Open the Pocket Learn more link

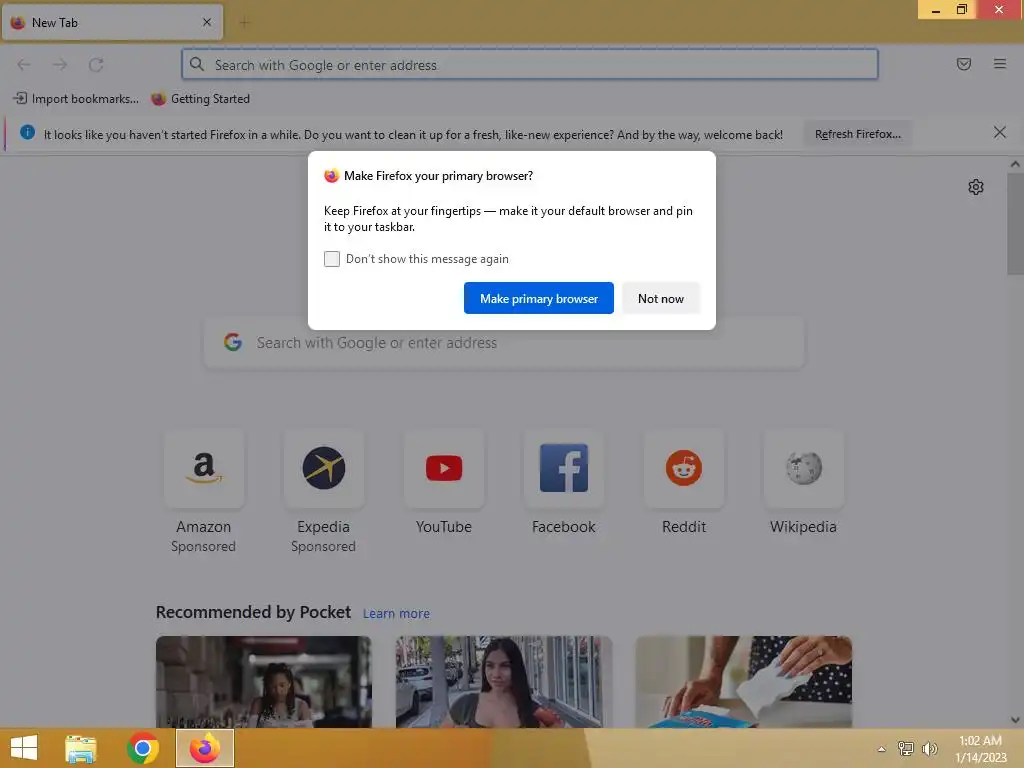(x=396, y=613)
